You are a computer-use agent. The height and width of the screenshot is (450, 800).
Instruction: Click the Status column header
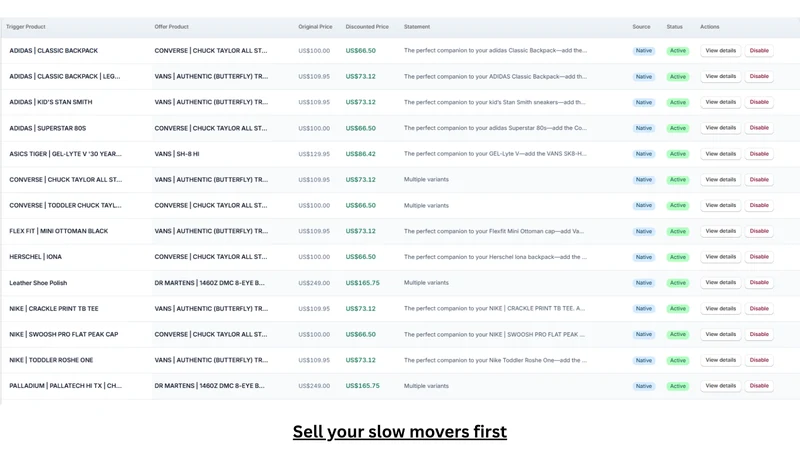click(674, 27)
